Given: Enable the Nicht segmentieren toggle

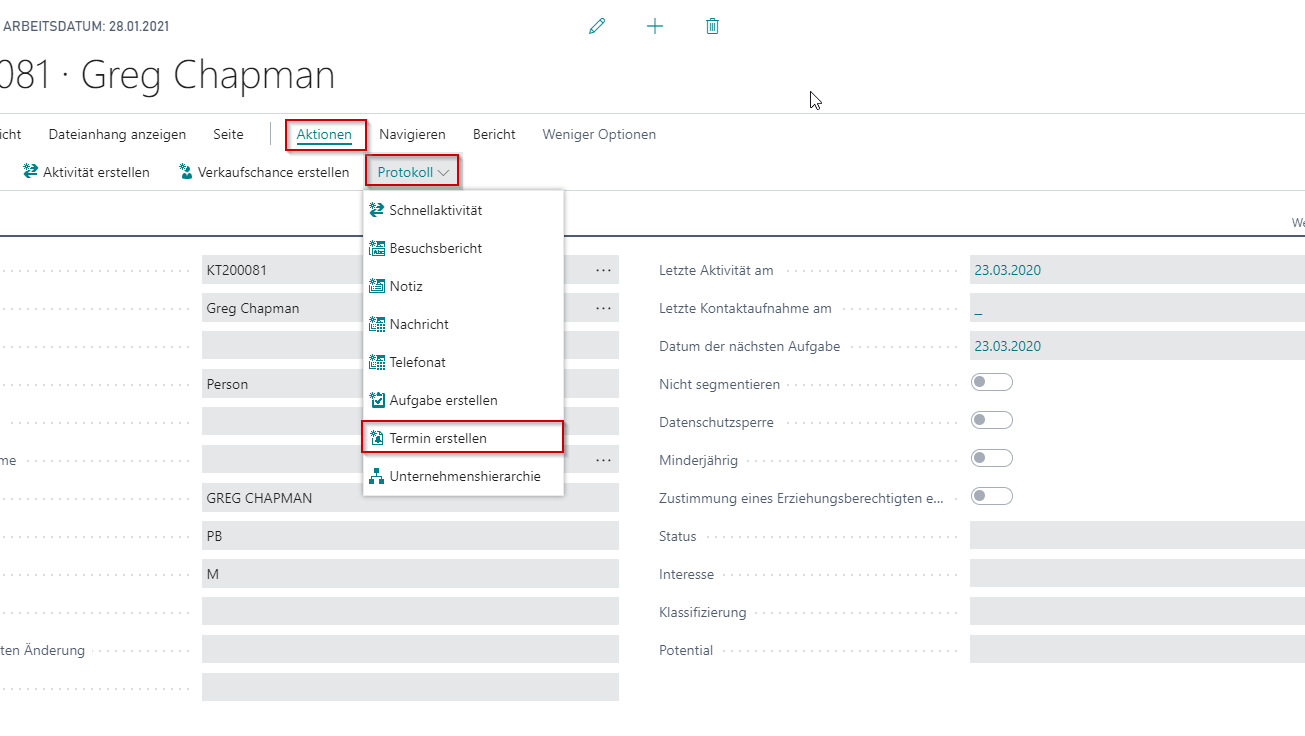Looking at the screenshot, I should 991,382.
